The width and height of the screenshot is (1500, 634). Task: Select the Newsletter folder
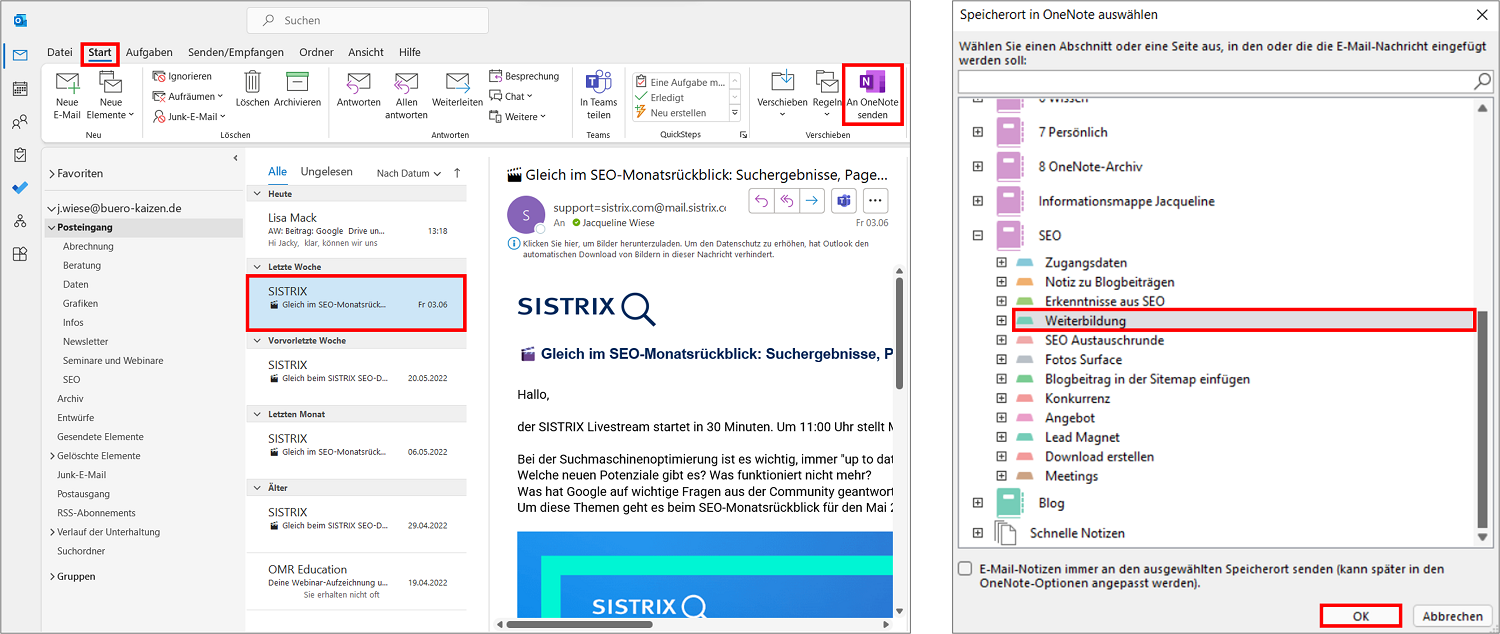[x=85, y=342]
